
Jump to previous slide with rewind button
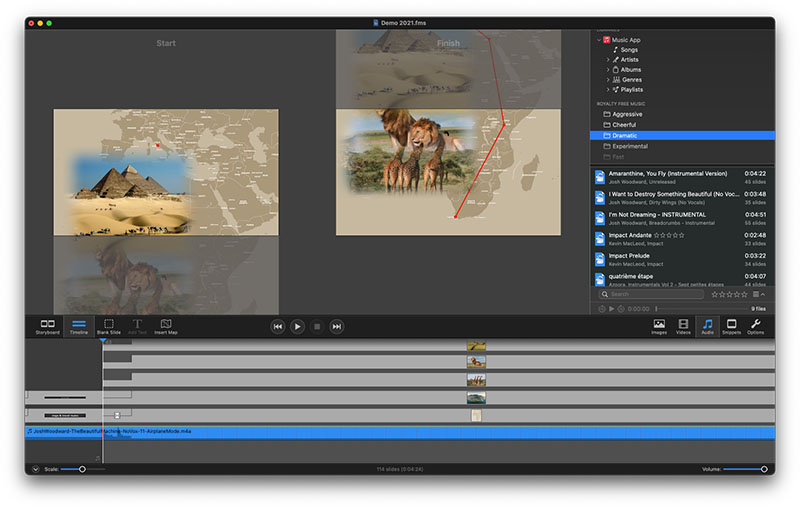(x=278, y=327)
